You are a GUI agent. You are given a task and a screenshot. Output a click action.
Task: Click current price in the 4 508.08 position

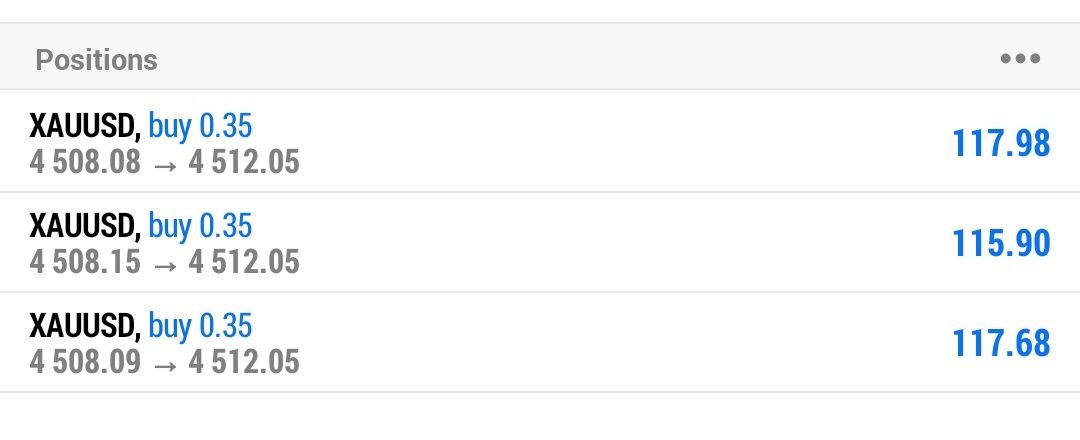pyautogui.click(x=244, y=162)
